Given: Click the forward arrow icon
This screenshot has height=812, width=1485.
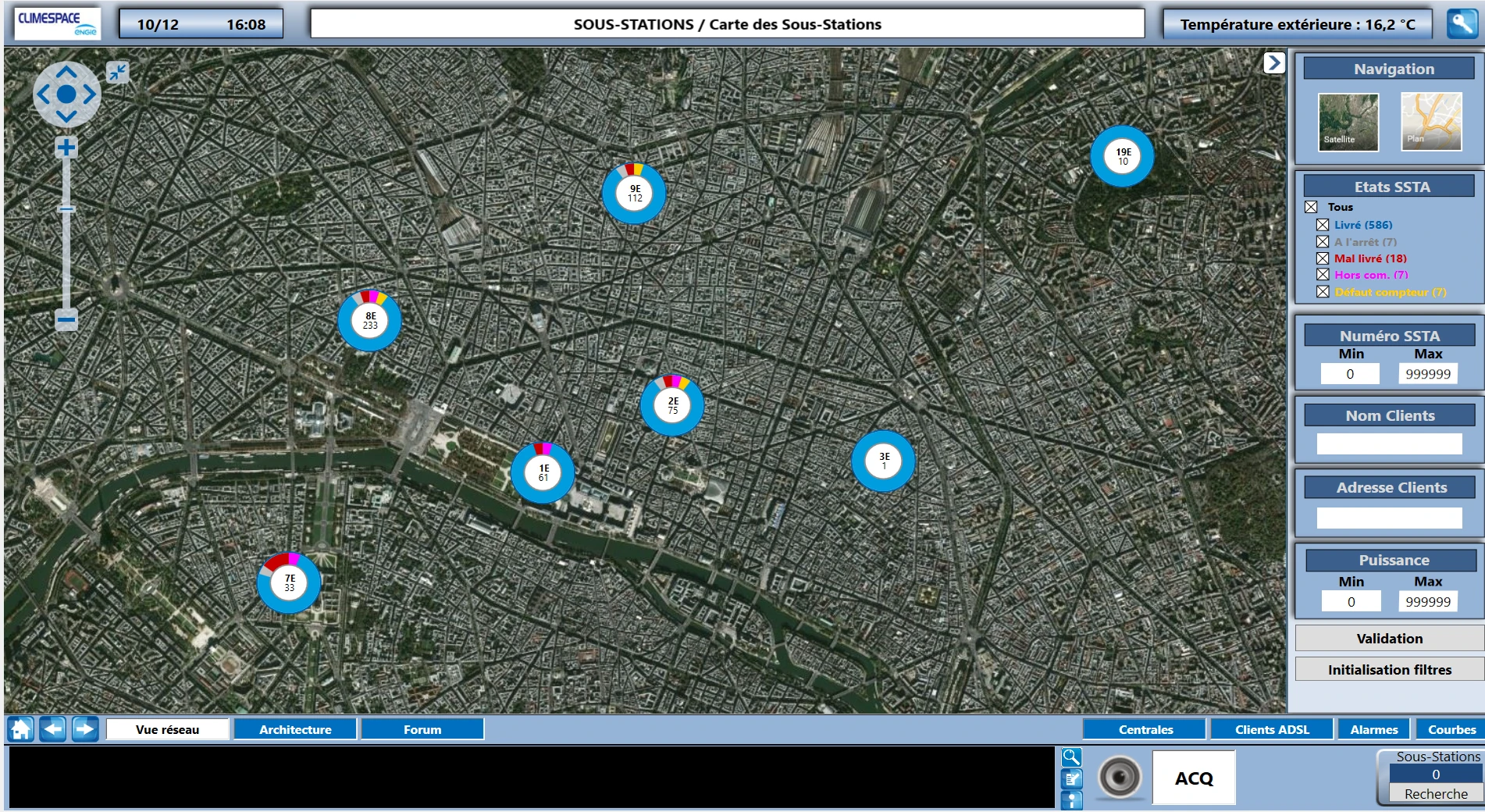Looking at the screenshot, I should [85, 728].
